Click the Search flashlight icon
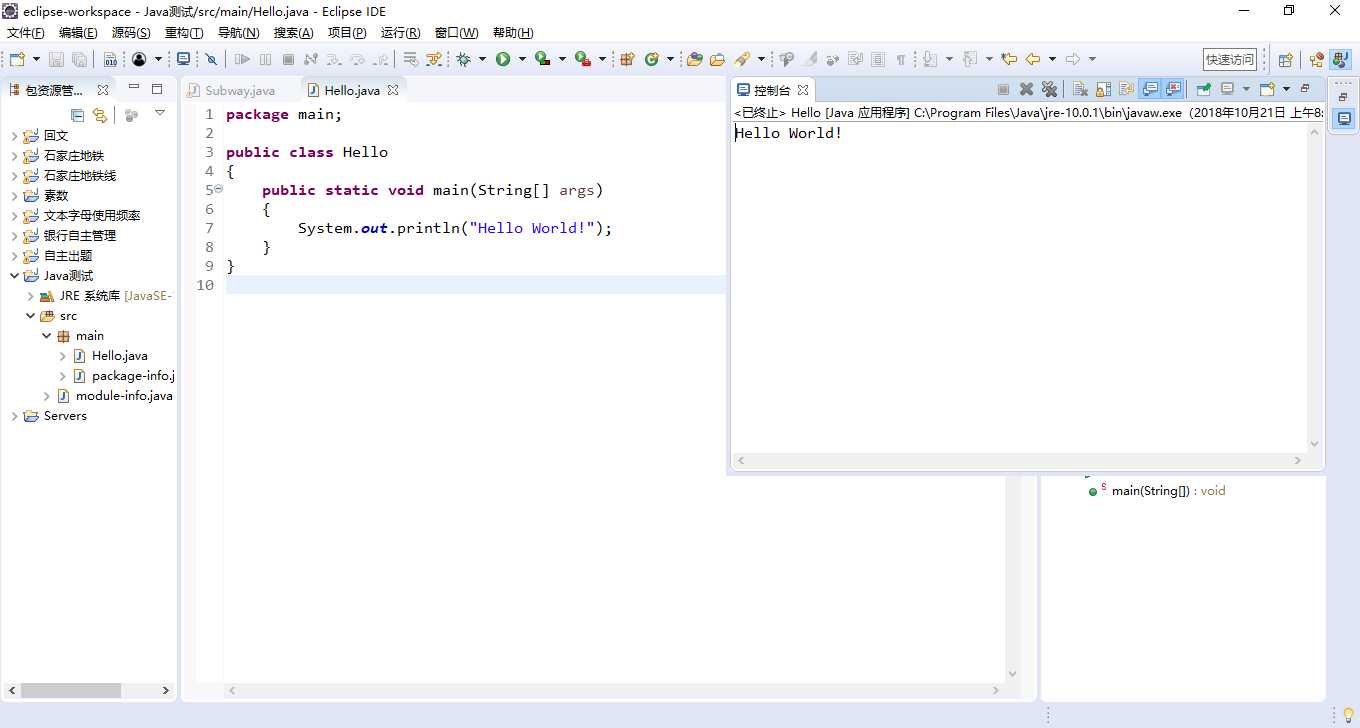1360x728 pixels. (x=742, y=59)
